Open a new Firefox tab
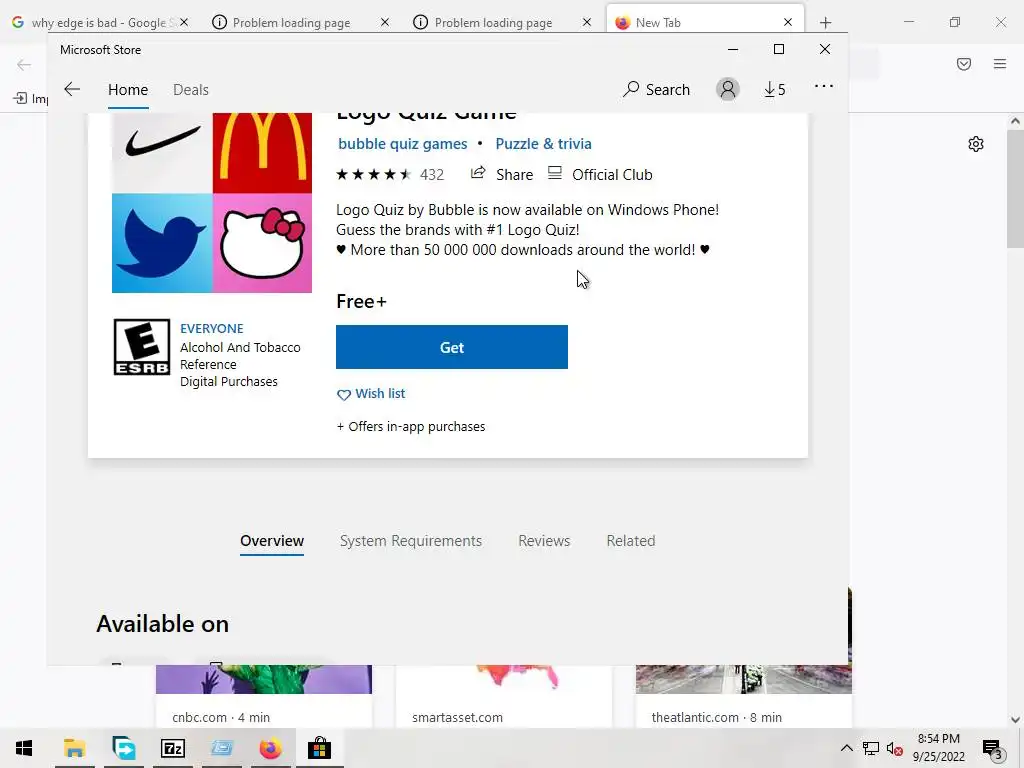The image size is (1024, 768). tap(825, 23)
